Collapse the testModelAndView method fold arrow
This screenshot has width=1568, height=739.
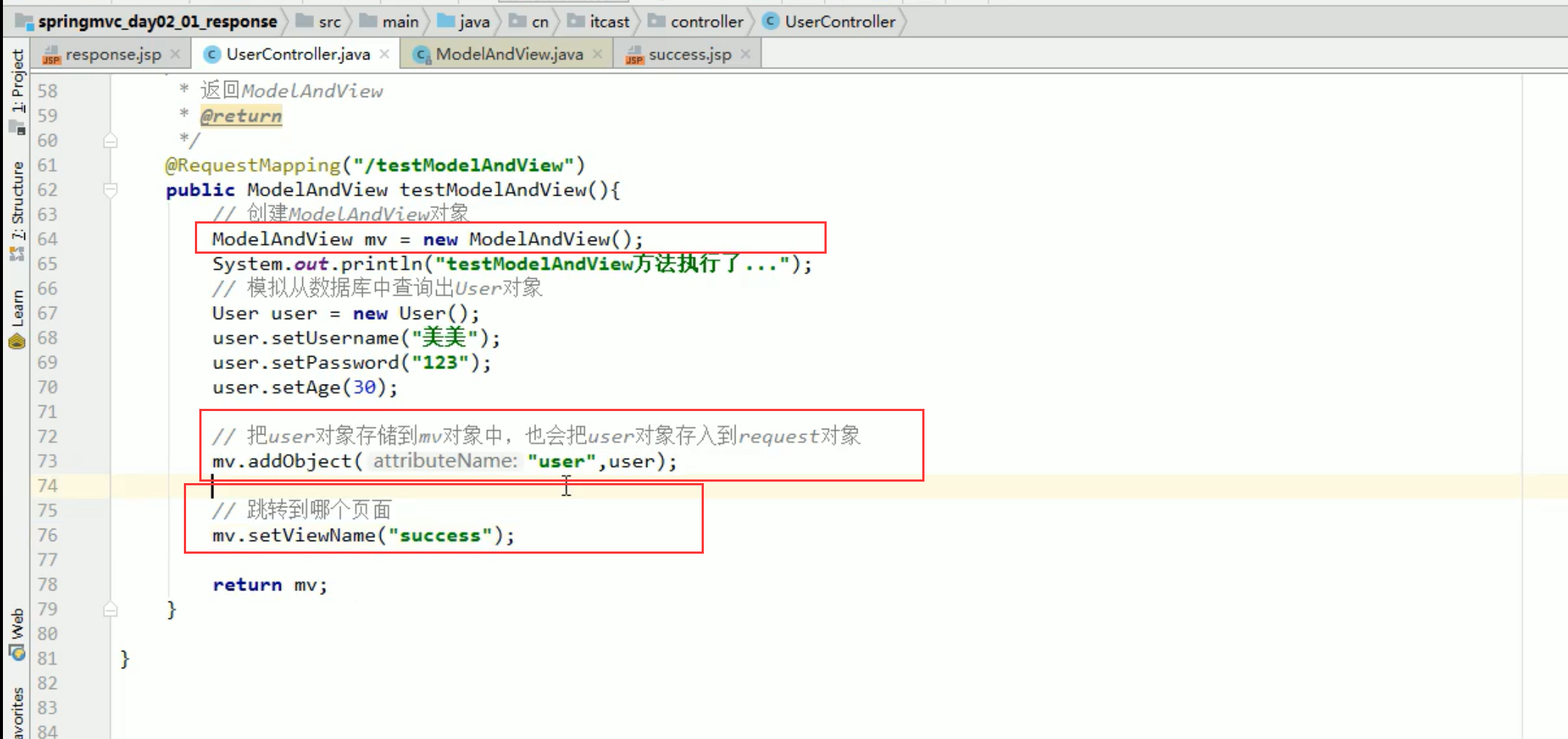click(110, 189)
